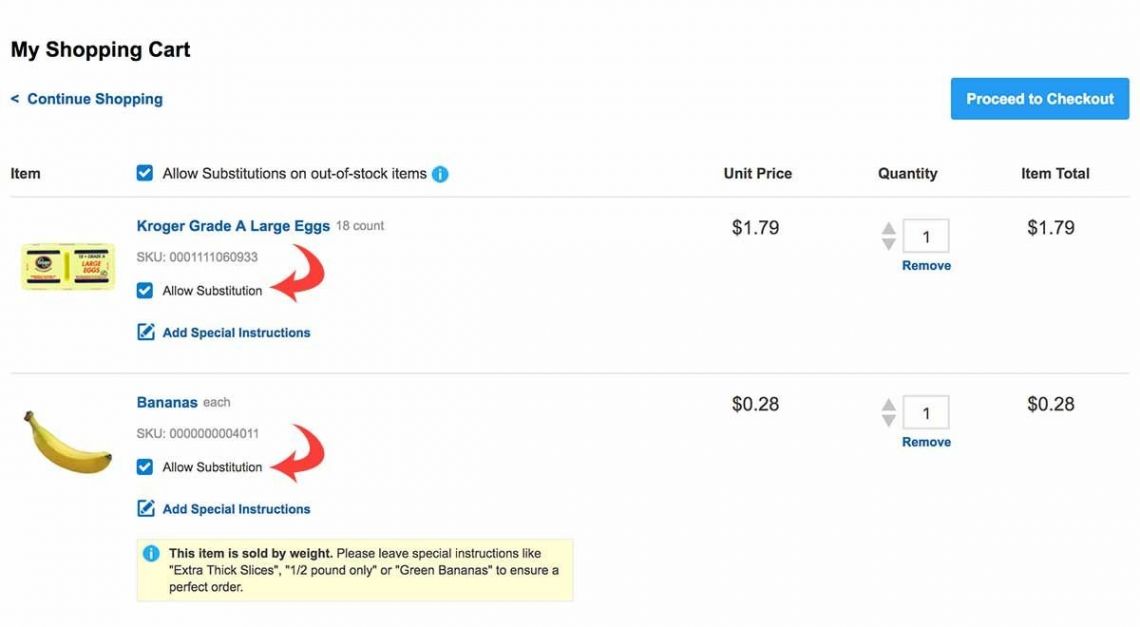Click the banana product thumbnail
Image resolution: width=1140 pixels, height=627 pixels.
[66, 440]
